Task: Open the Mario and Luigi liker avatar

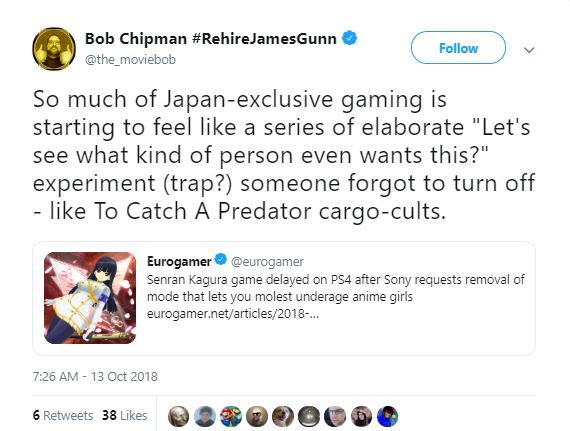Action: [x=230, y=416]
